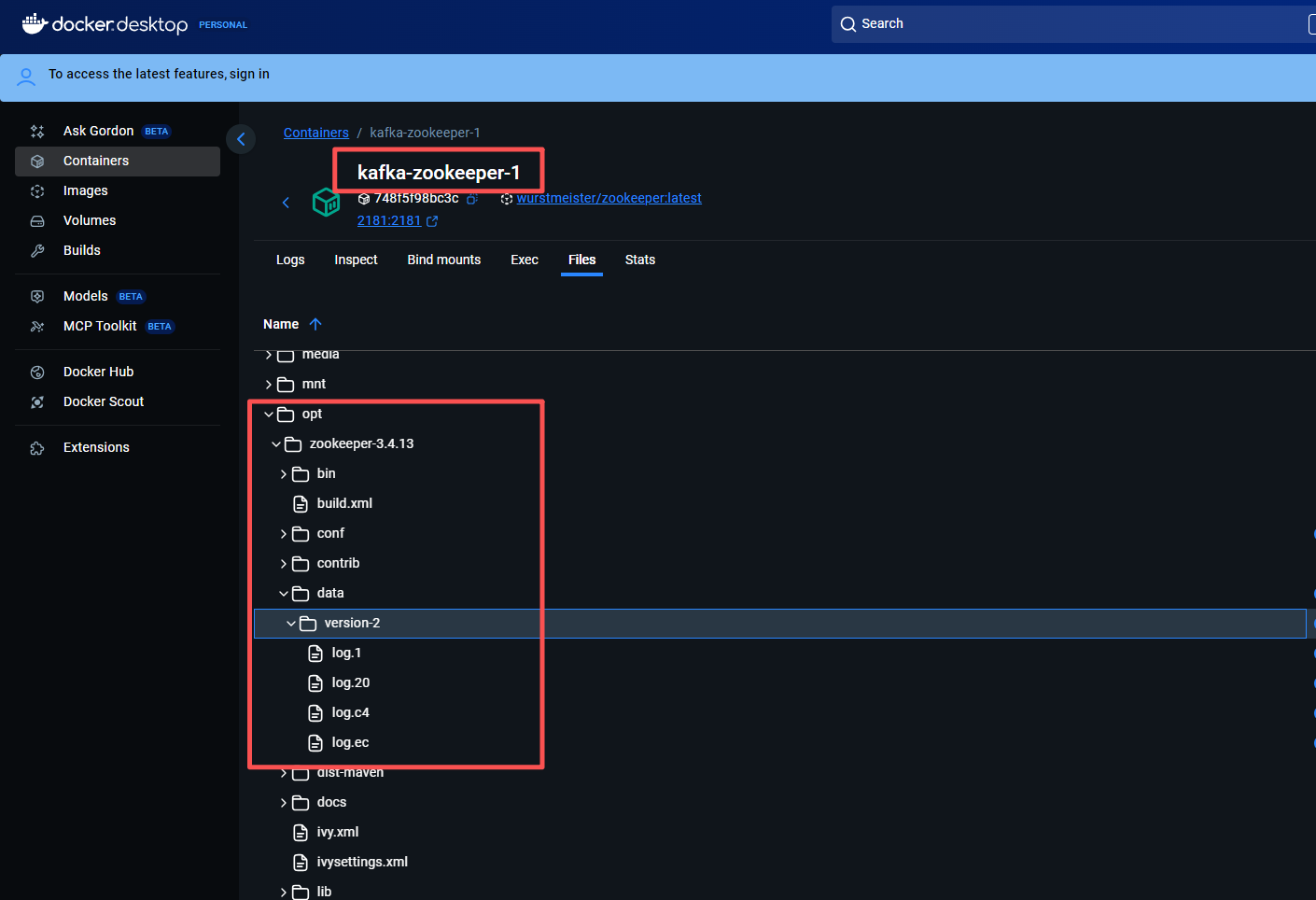This screenshot has height=900, width=1316.
Task: Open the Inspect tab
Action: [356, 260]
